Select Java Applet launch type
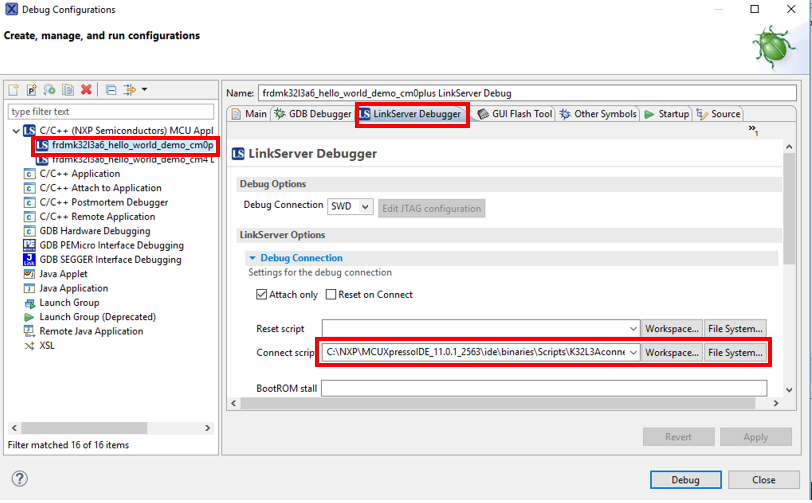Viewport: 812px width, 503px height. (x=56, y=274)
